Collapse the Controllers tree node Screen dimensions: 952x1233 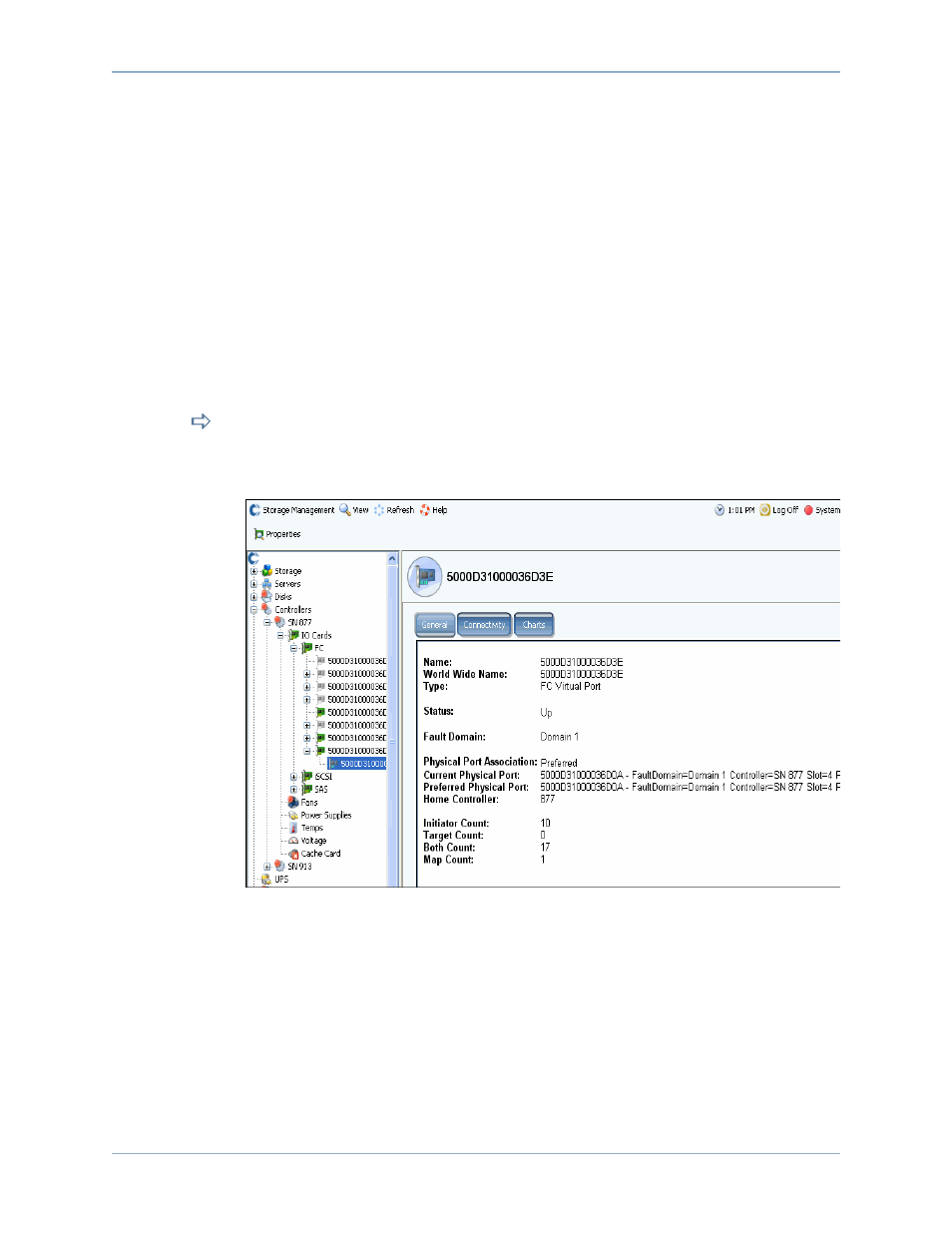253,609
